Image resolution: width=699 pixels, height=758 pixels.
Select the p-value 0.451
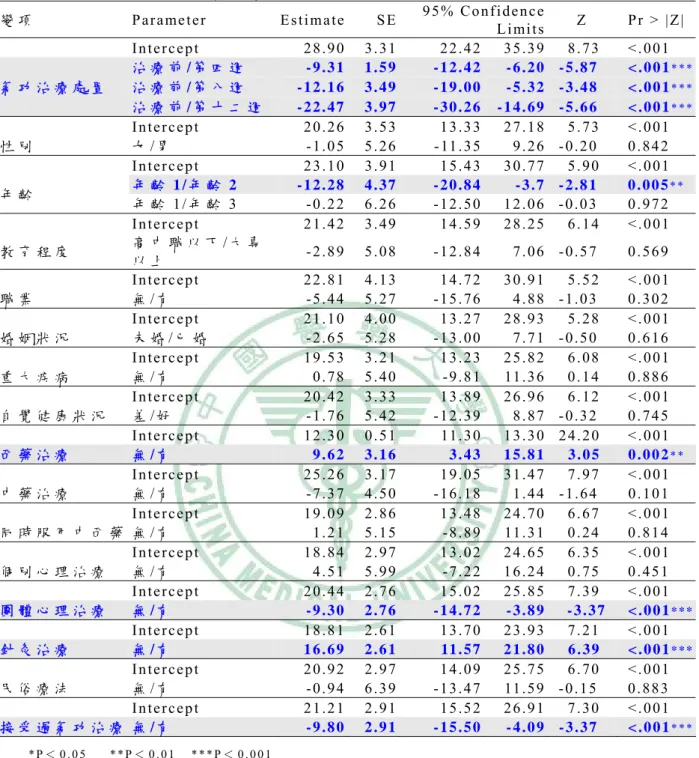(648, 571)
